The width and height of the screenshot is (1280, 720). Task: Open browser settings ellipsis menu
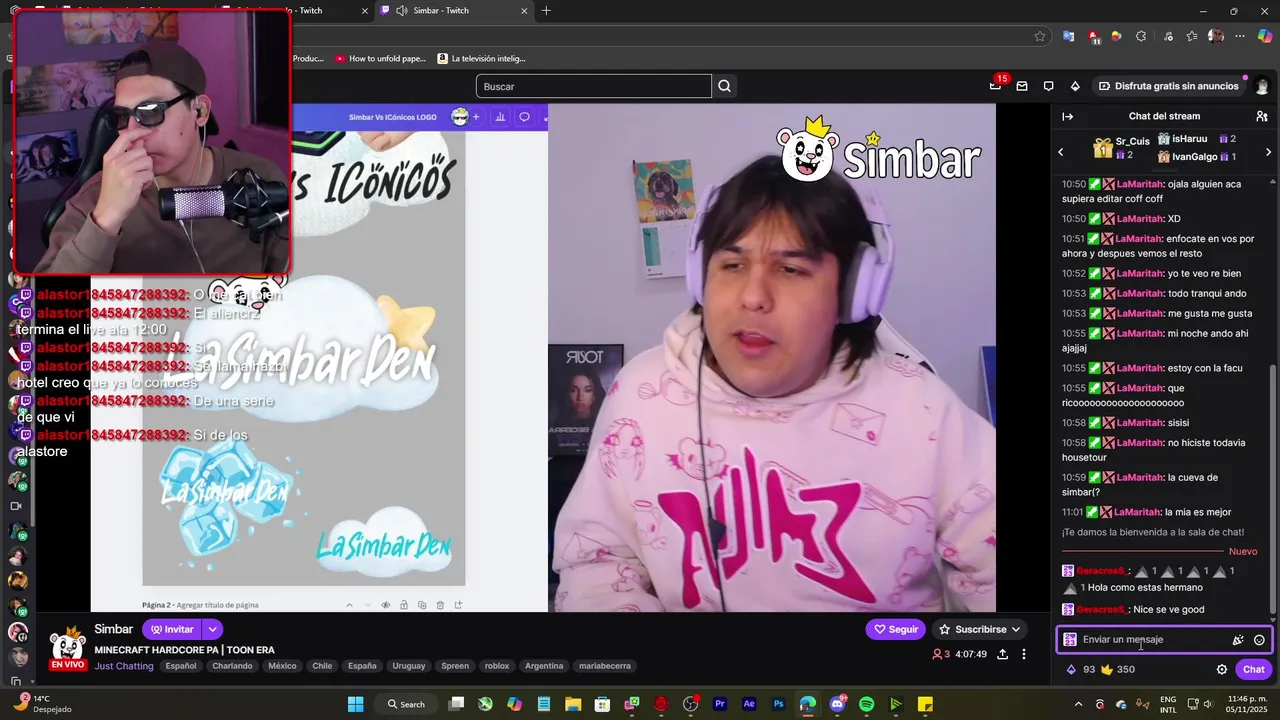click(x=1240, y=36)
